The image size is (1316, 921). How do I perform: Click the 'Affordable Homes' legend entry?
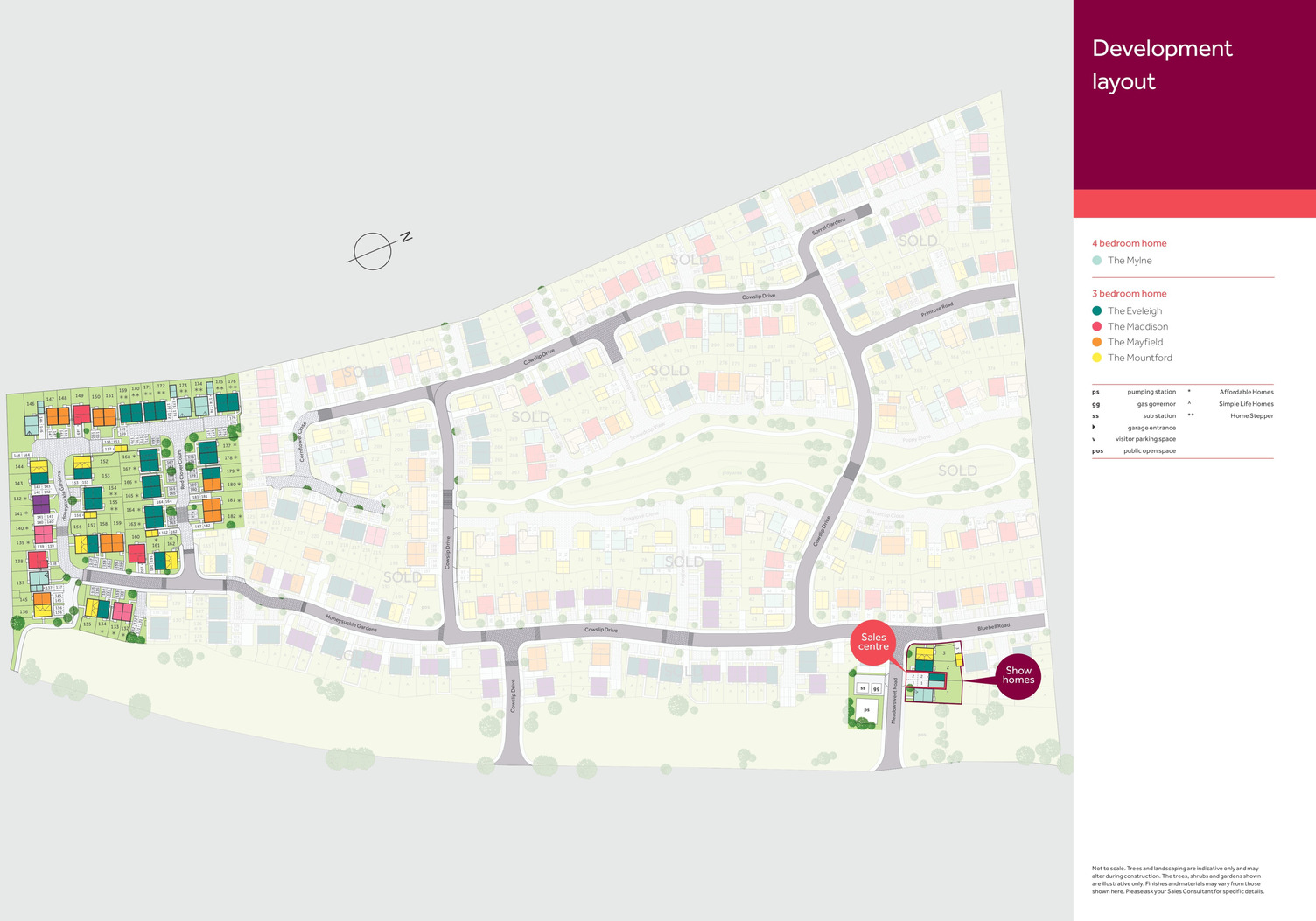pyautogui.click(x=1246, y=392)
